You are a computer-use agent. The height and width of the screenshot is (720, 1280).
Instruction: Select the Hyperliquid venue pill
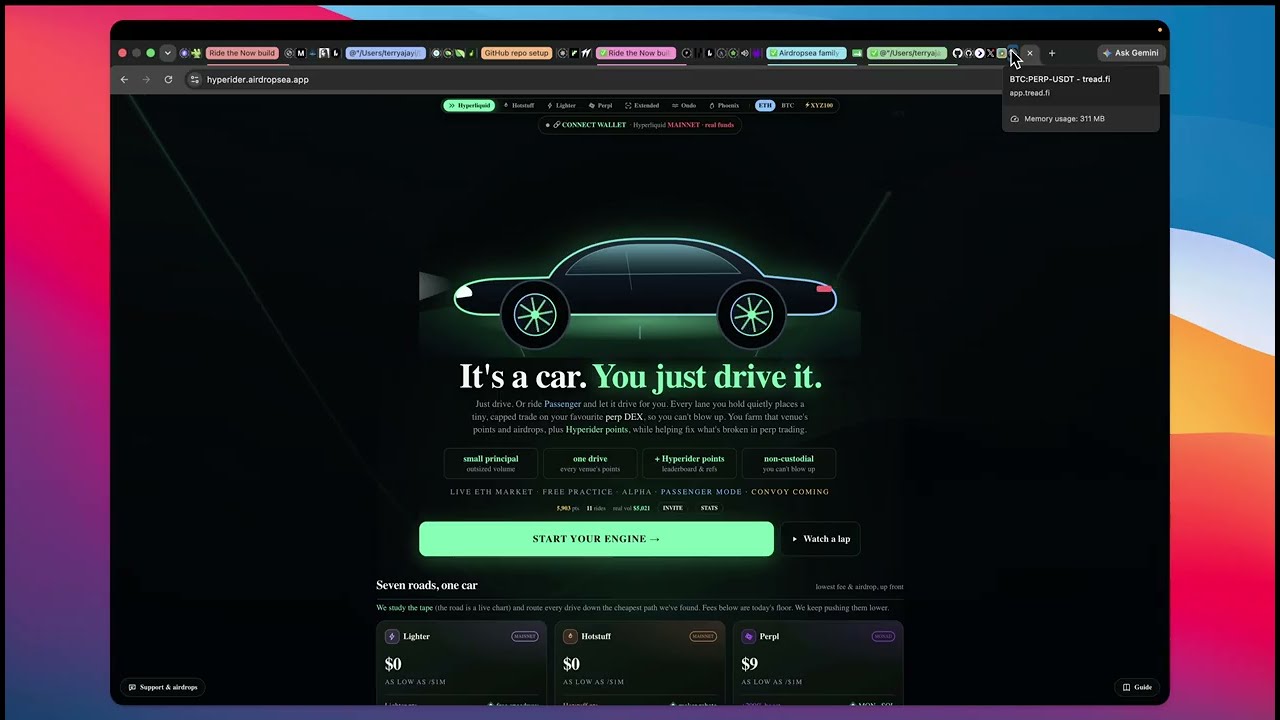point(469,105)
